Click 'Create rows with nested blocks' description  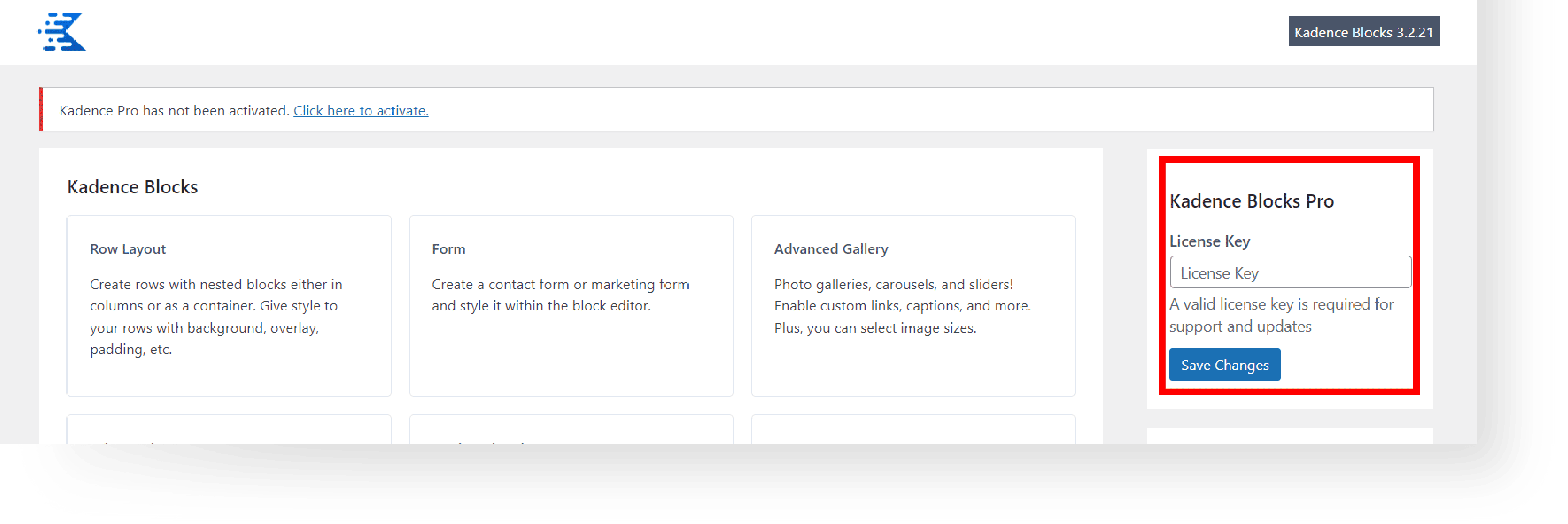[216, 316]
